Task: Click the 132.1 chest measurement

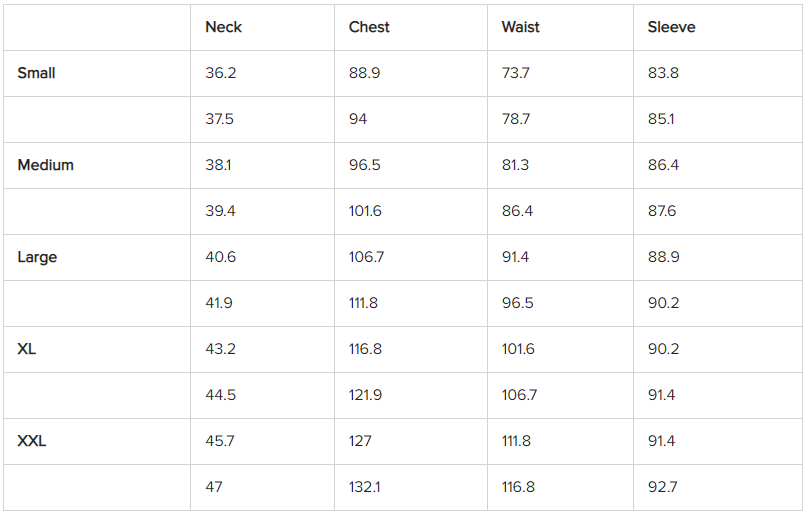Action: tap(365, 487)
